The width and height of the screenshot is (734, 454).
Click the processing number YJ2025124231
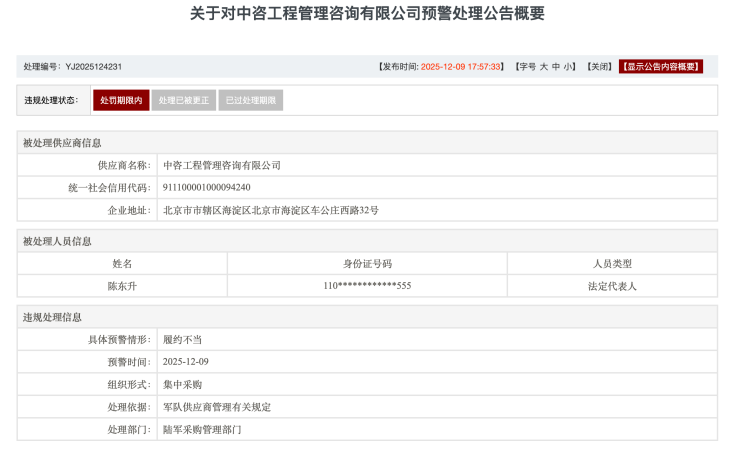coord(94,66)
